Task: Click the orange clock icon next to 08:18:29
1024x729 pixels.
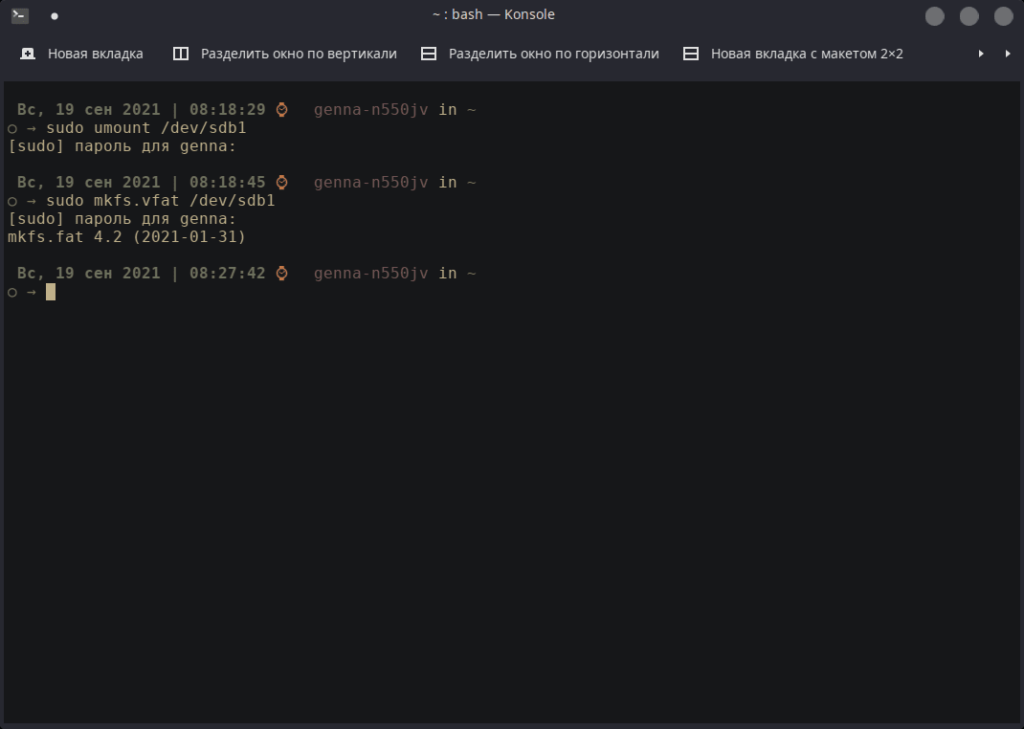Action: (281, 110)
